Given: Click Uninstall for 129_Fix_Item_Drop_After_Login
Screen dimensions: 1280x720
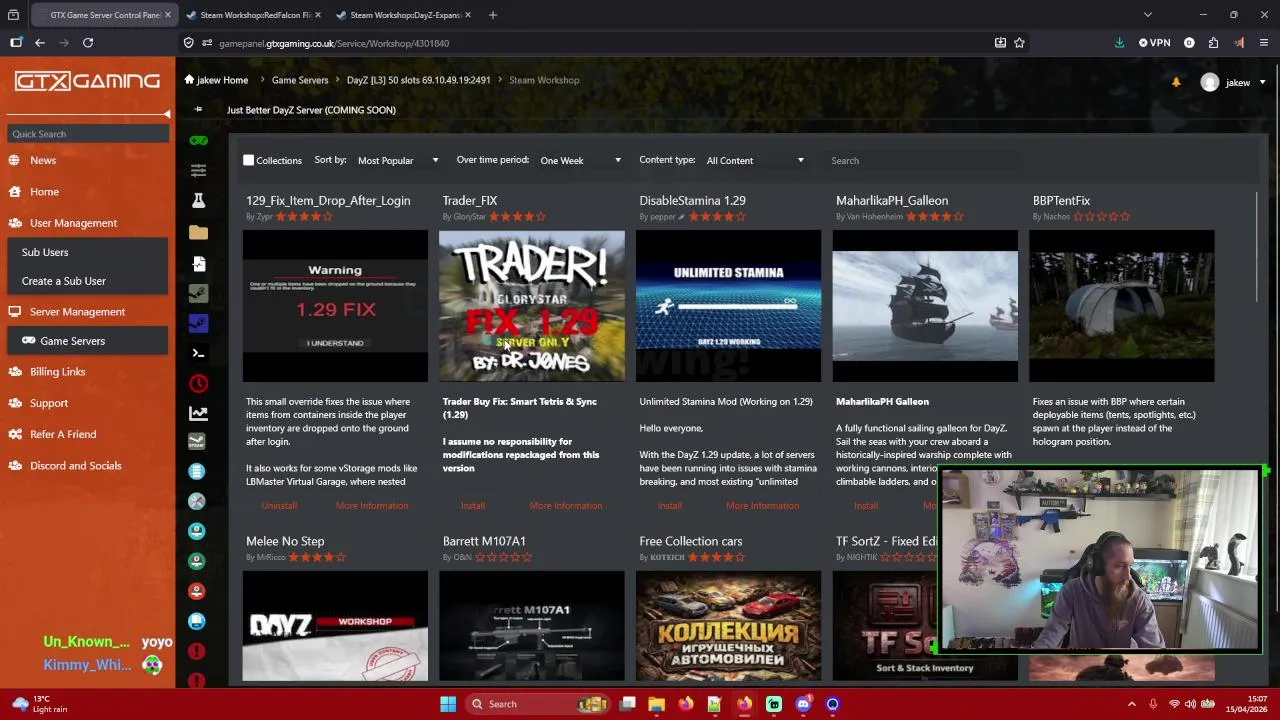Looking at the screenshot, I should [x=279, y=506].
